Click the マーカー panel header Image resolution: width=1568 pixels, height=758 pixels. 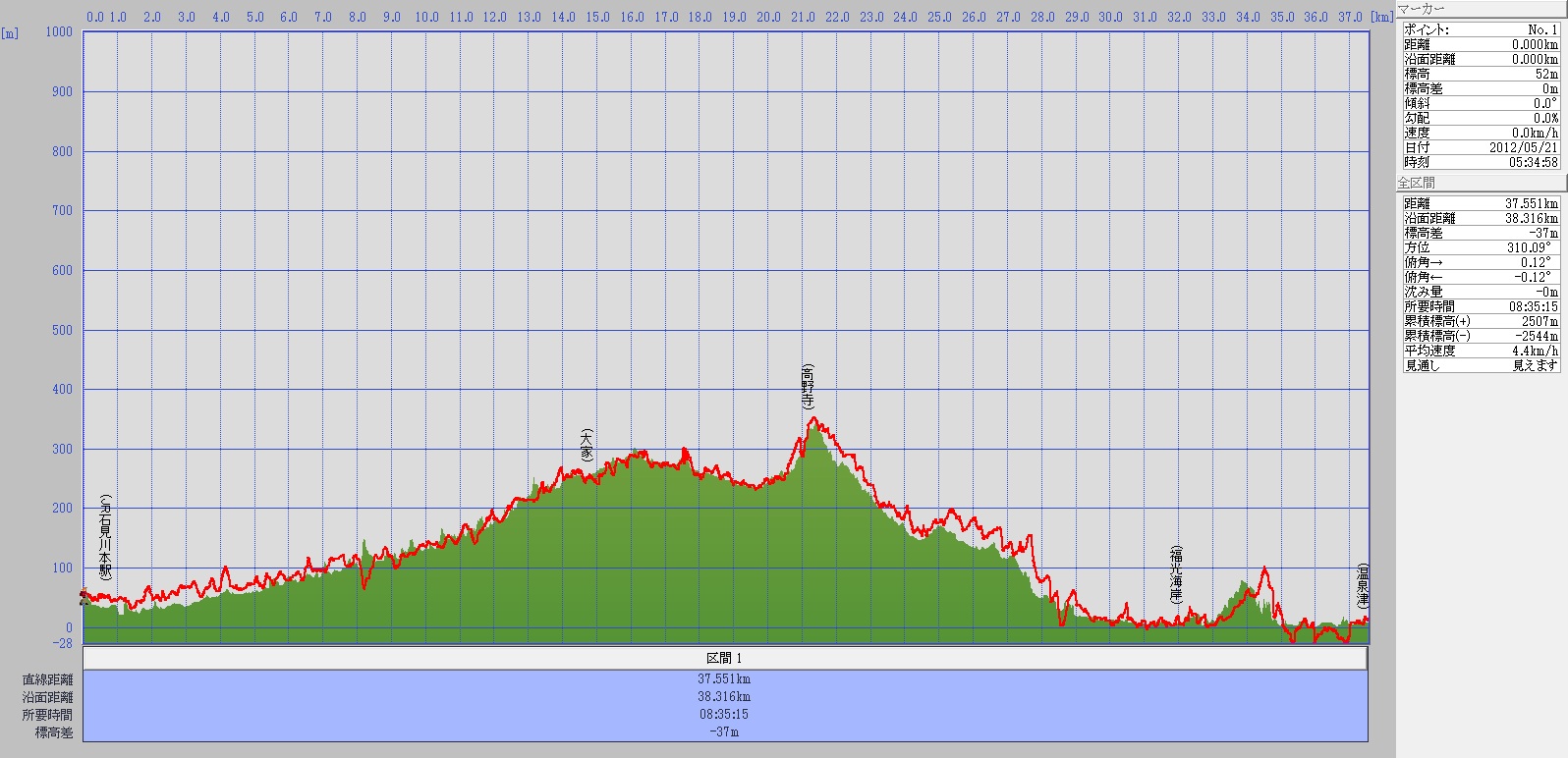click(1481, 9)
